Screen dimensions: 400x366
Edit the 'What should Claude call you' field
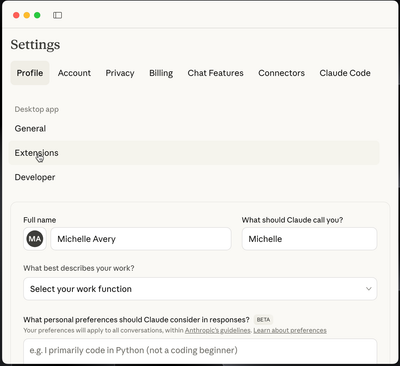tap(310, 239)
